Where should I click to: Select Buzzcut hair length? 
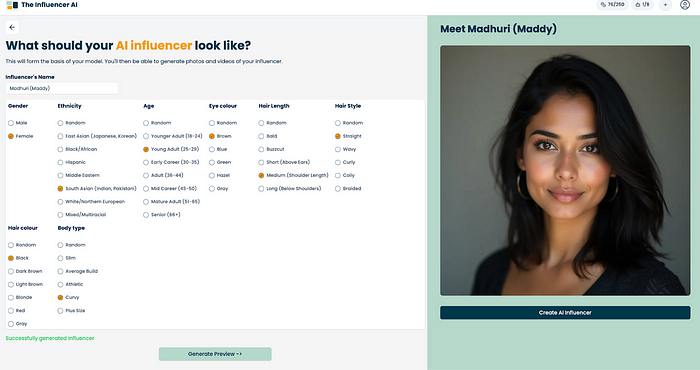(271, 149)
